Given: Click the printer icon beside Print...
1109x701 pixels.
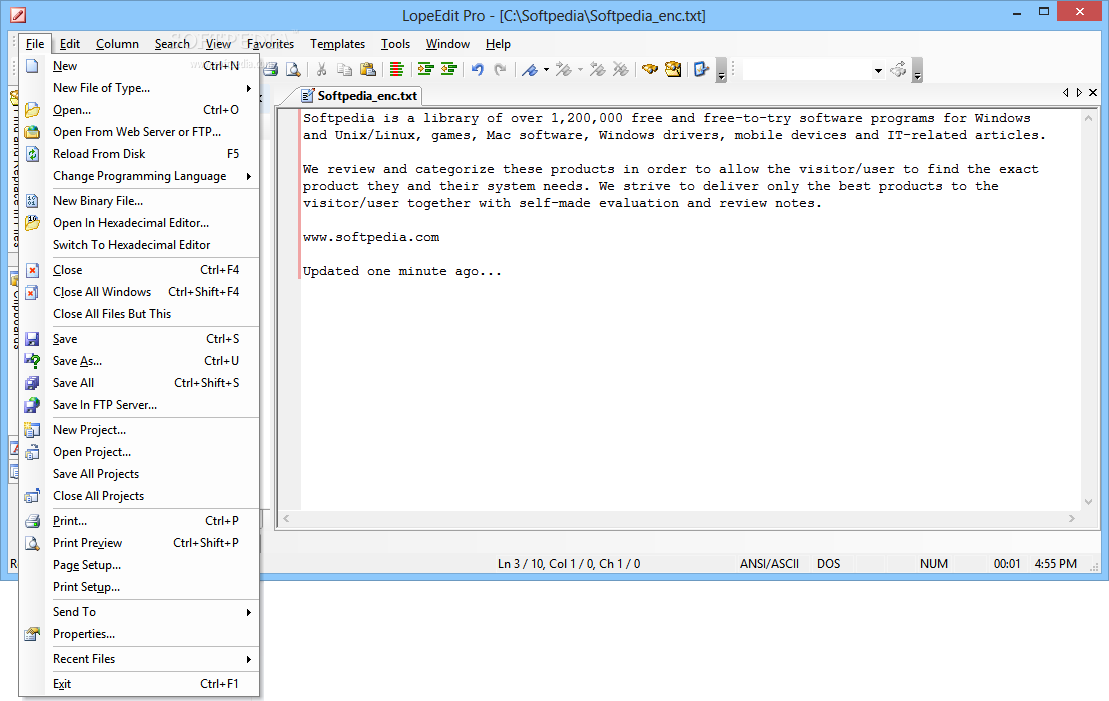Looking at the screenshot, I should (x=32, y=521).
